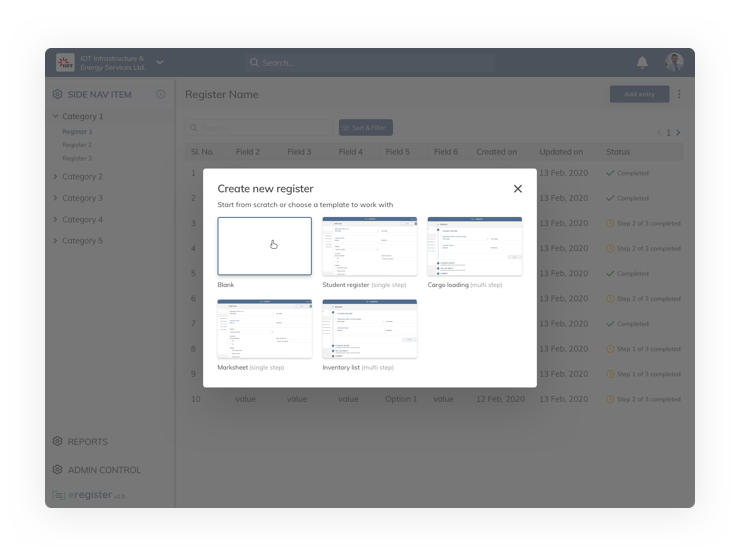Image resolution: width=740 pixels, height=556 pixels.
Task: Click Step 1 of 3 status in row 8
Action: 648,349
